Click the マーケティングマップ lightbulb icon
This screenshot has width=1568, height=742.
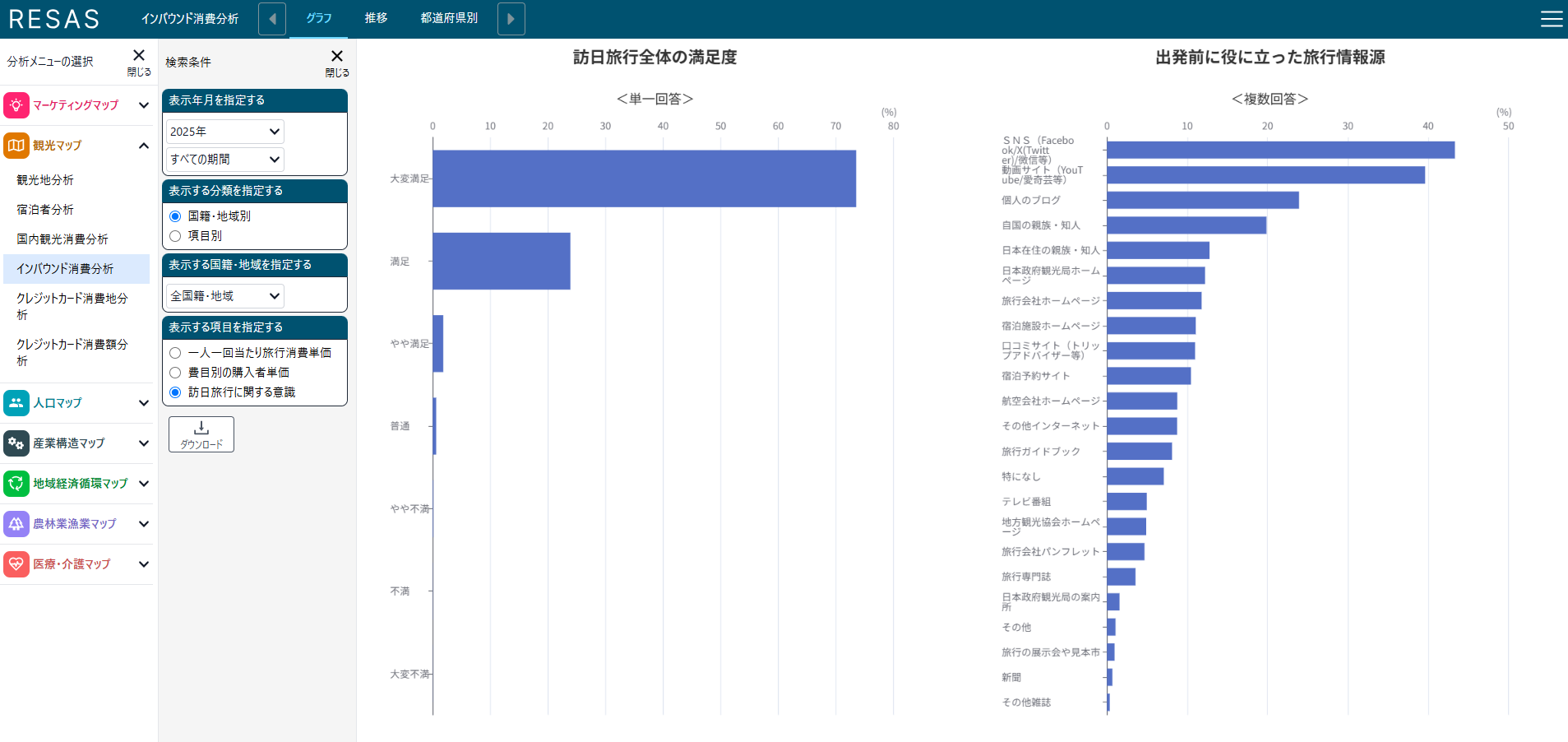(x=16, y=105)
